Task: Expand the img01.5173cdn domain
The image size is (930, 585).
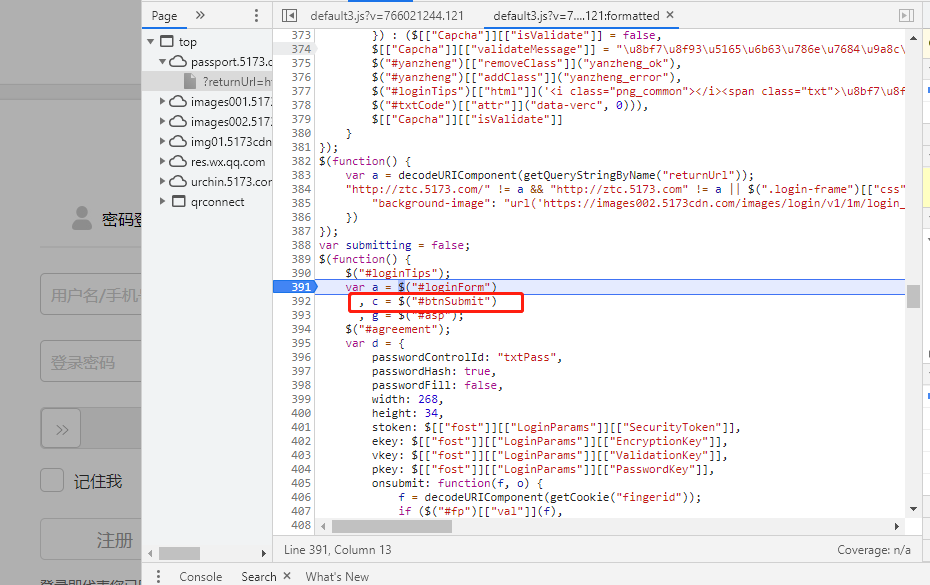Action: [x=163, y=141]
